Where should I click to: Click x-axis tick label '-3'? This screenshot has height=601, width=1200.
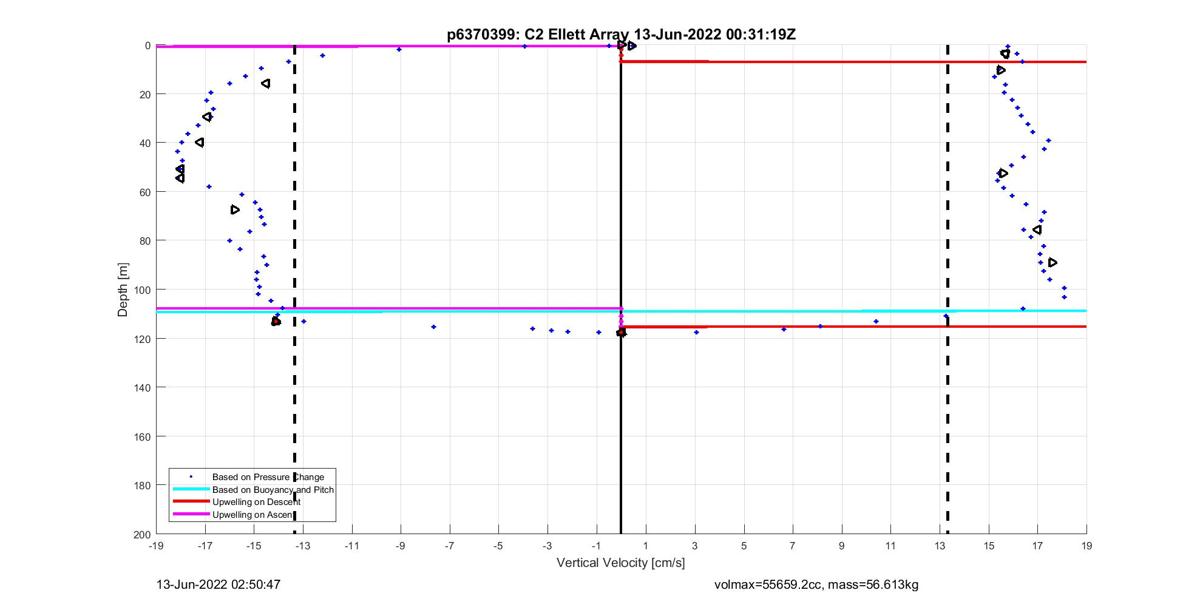pos(548,546)
